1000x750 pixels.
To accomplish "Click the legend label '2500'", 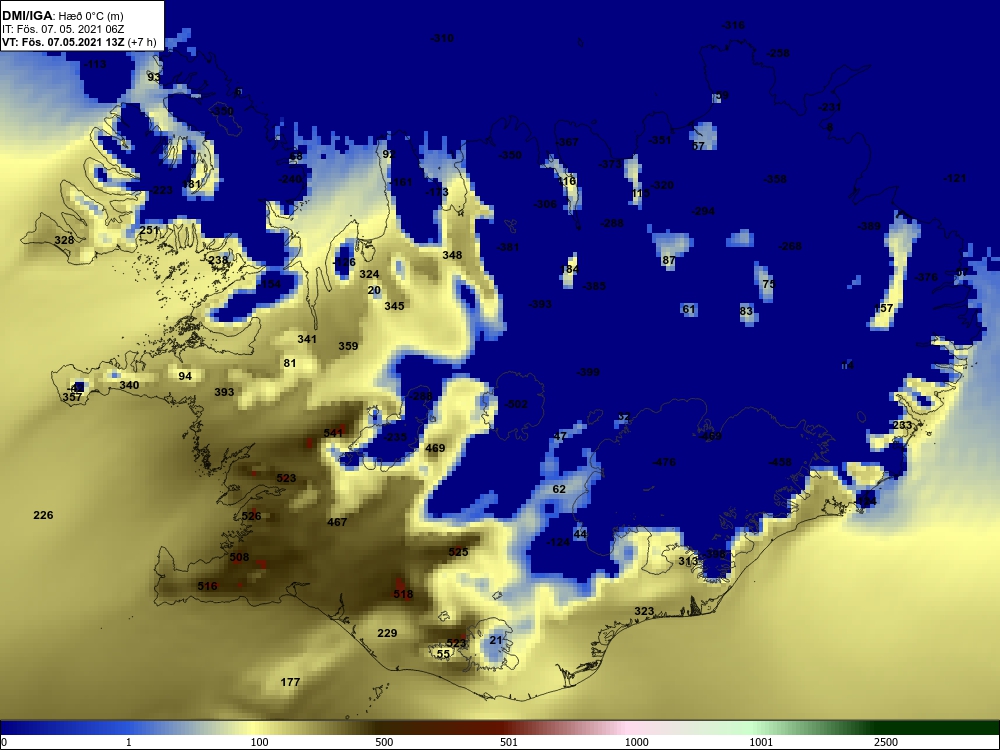I will point(886,742).
